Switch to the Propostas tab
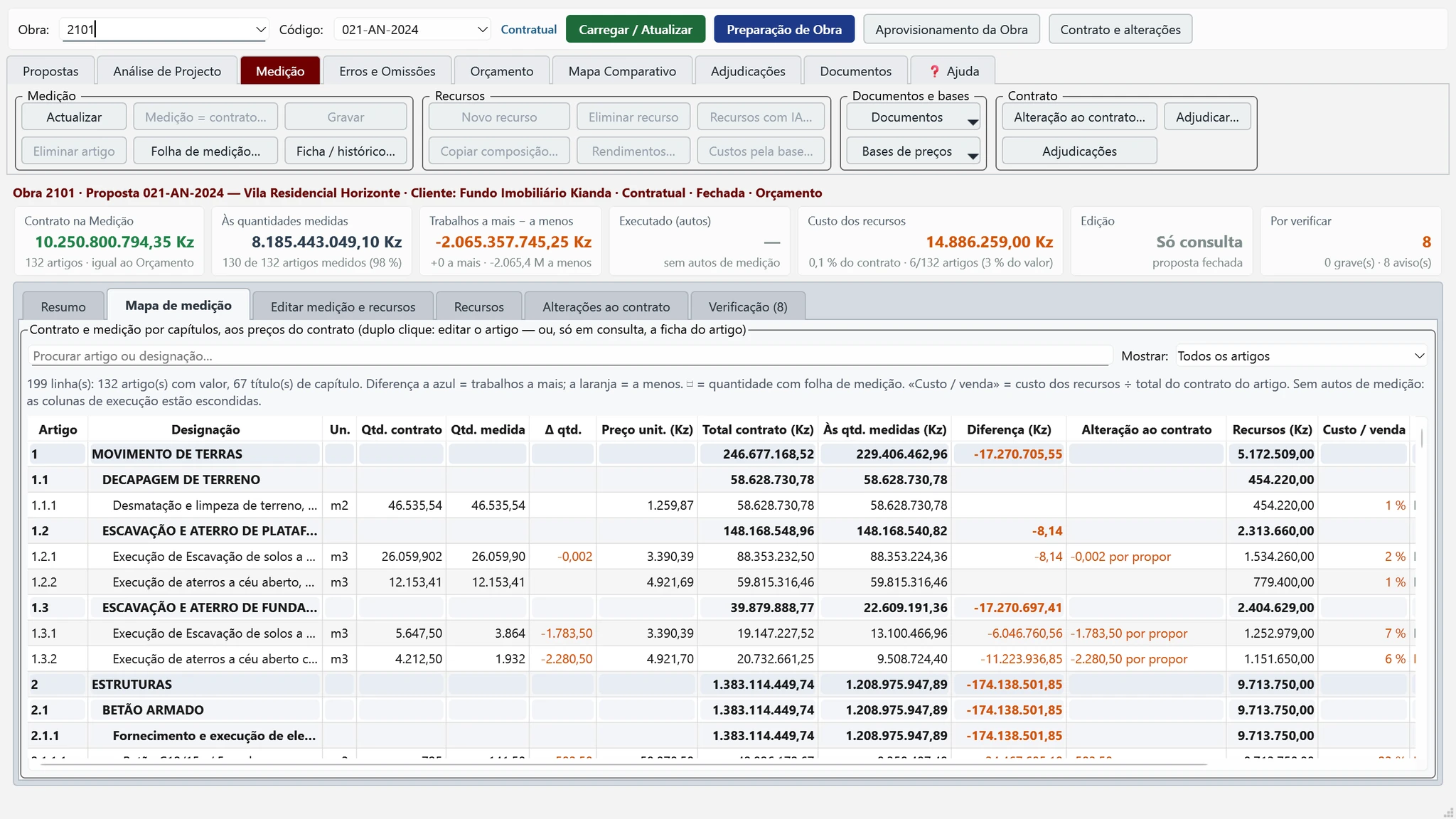 click(x=50, y=71)
